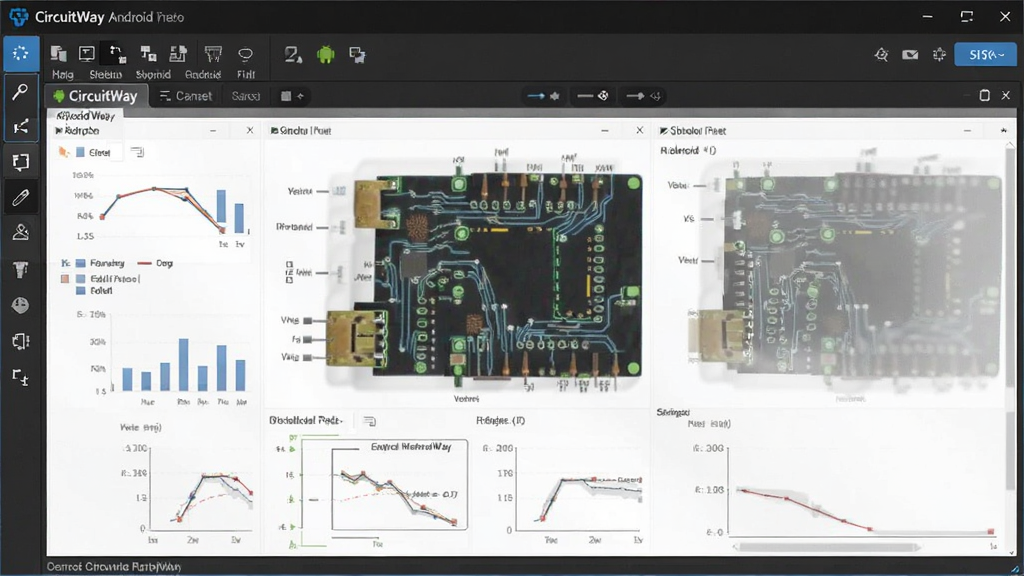Image resolution: width=1024 pixels, height=576 pixels.
Task: Click horizontal scrollbar under bottom right chart
Action: [826, 547]
